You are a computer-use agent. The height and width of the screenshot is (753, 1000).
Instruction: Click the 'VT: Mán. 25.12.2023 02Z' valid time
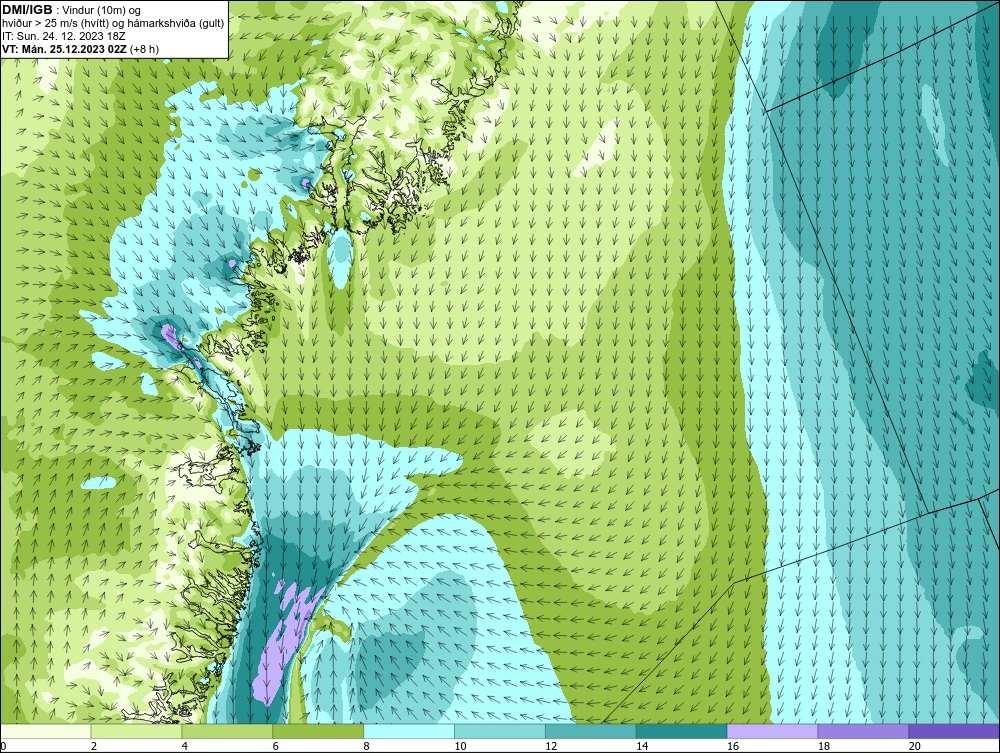64,48
